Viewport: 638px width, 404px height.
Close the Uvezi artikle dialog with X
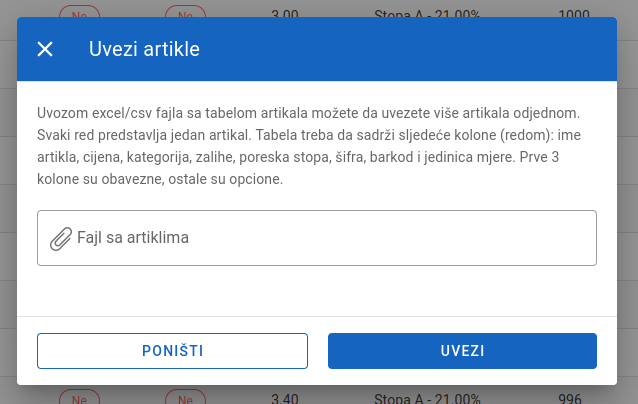pyautogui.click(x=45, y=49)
